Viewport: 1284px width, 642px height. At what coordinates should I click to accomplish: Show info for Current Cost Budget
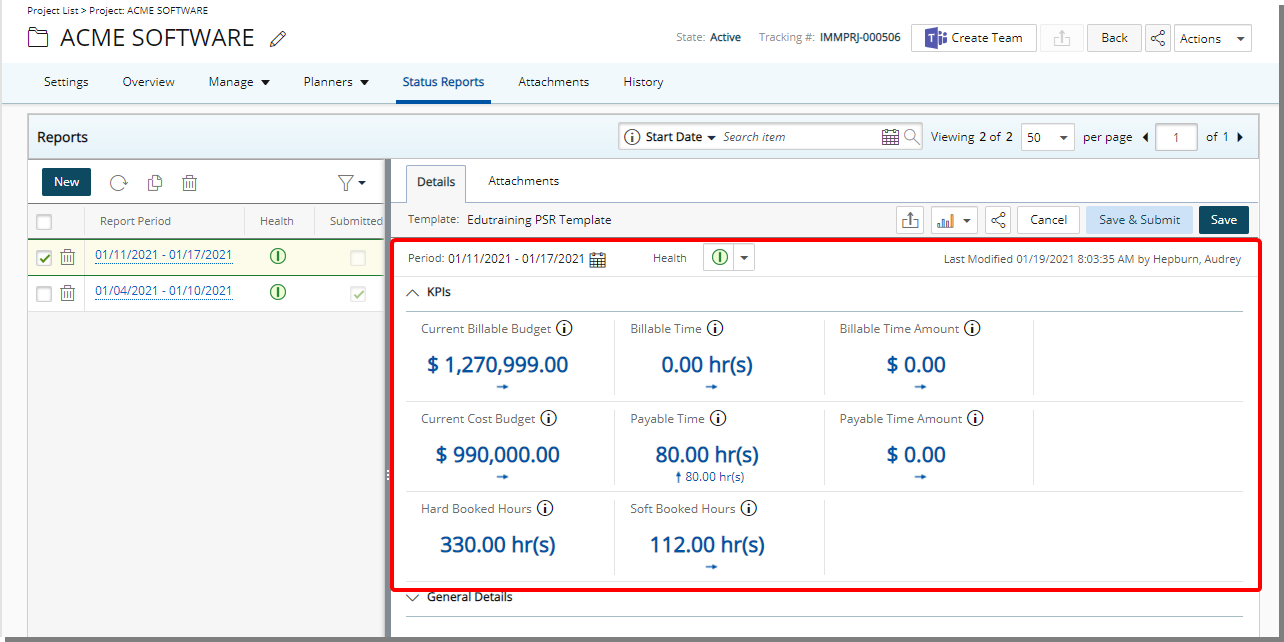(548, 418)
